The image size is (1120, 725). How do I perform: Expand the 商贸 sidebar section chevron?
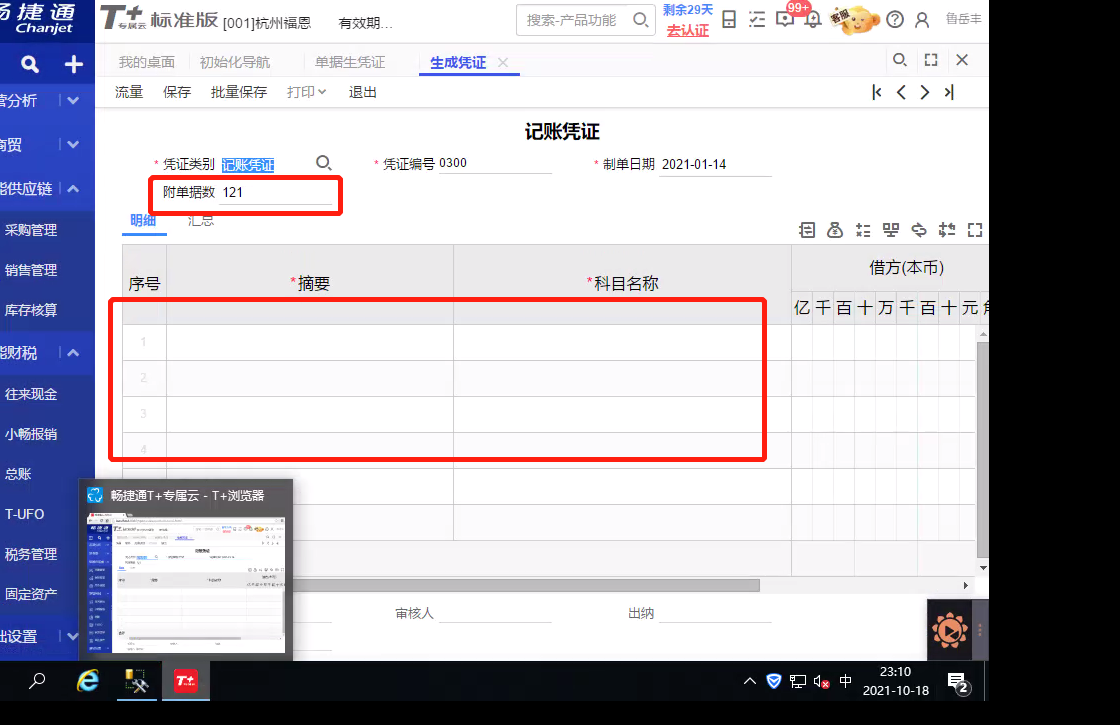pyautogui.click(x=73, y=144)
